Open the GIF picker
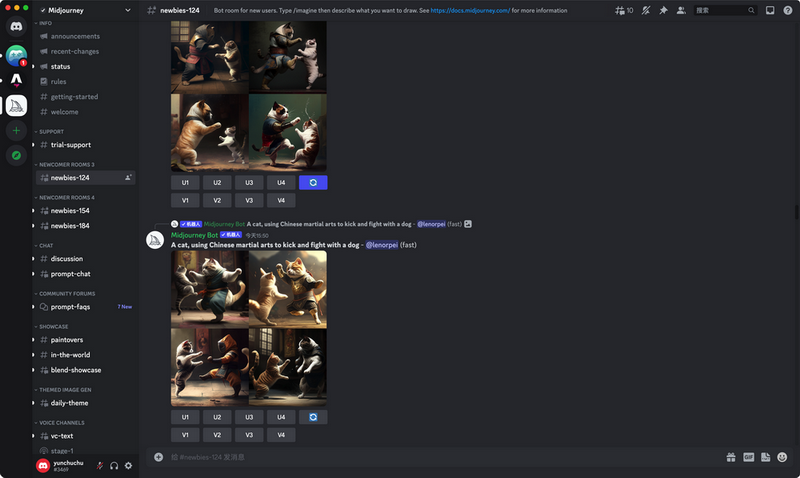 748,457
